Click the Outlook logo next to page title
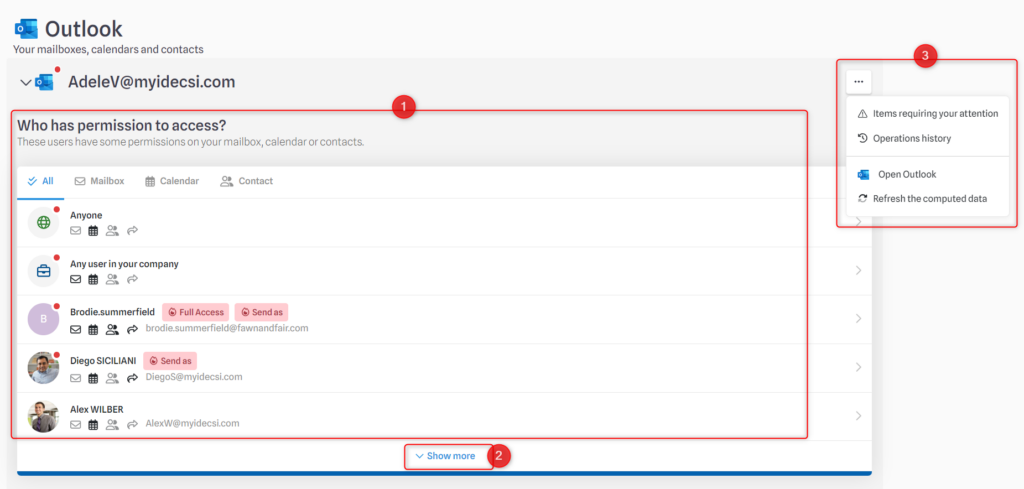 click(x=26, y=29)
